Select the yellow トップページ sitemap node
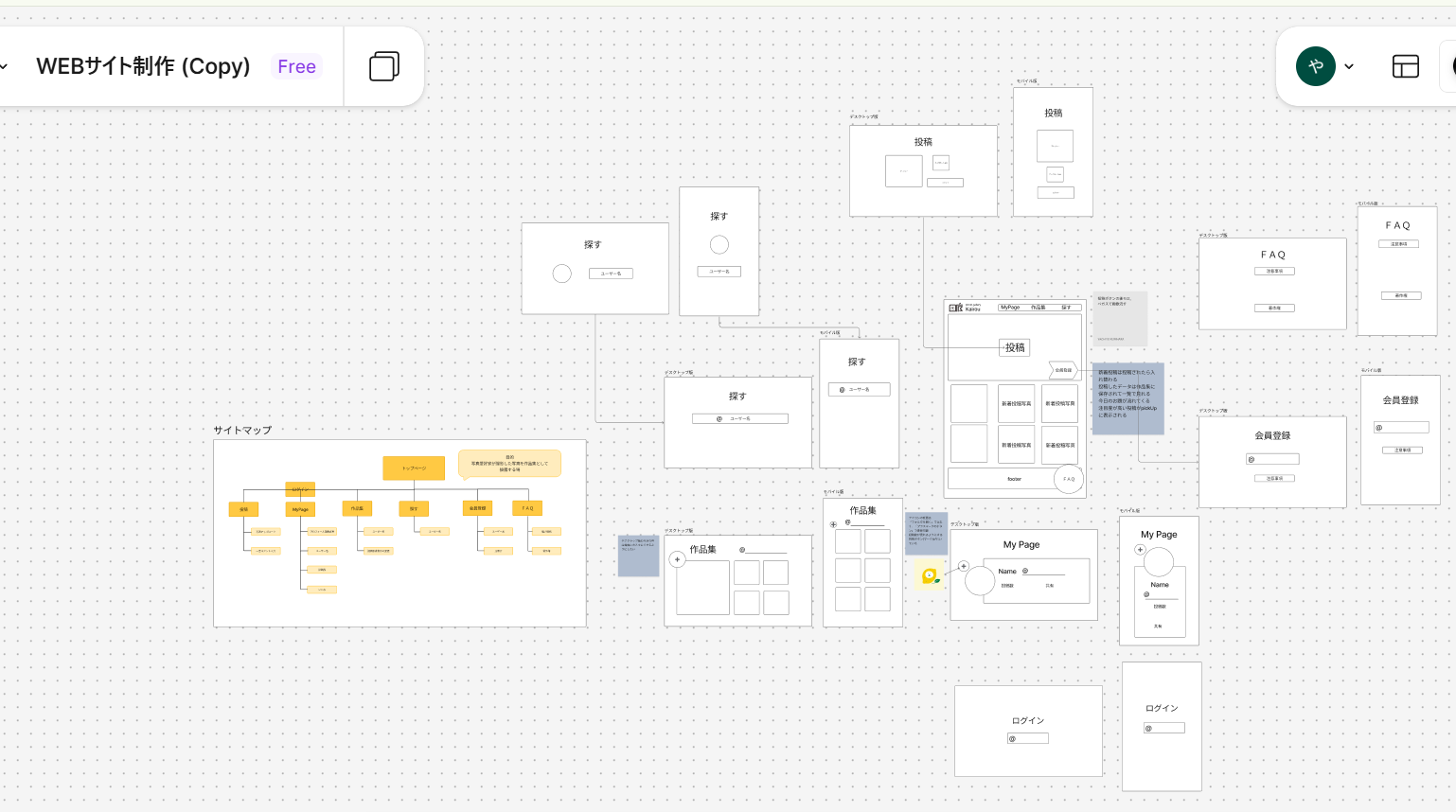Screen dimensions: 1456x812 pos(414,468)
